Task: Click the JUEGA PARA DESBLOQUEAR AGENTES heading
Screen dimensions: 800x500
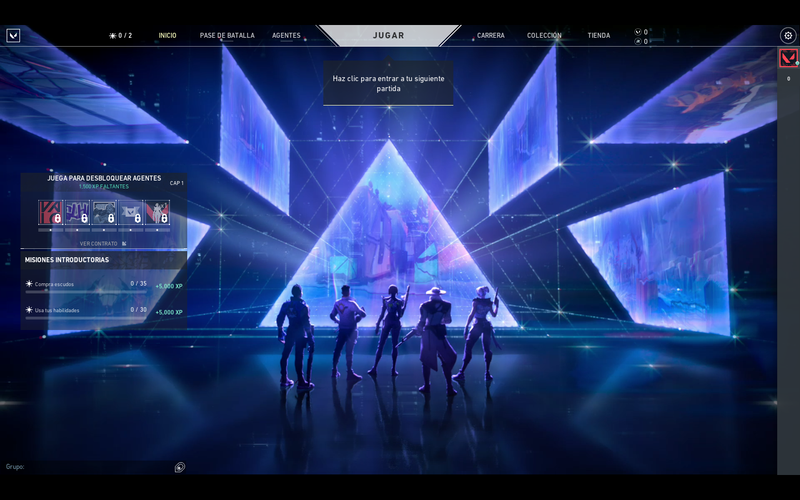Action: pos(104,178)
